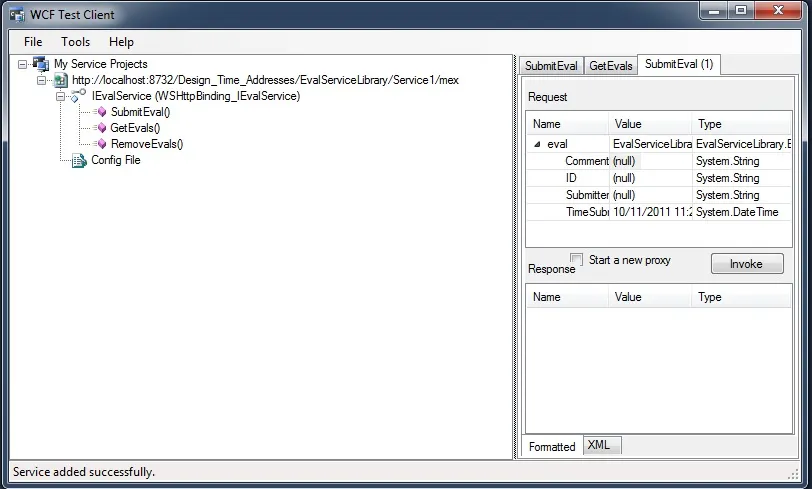Select the My Service Projects root label
The width and height of the screenshot is (812, 489).
click(101, 64)
